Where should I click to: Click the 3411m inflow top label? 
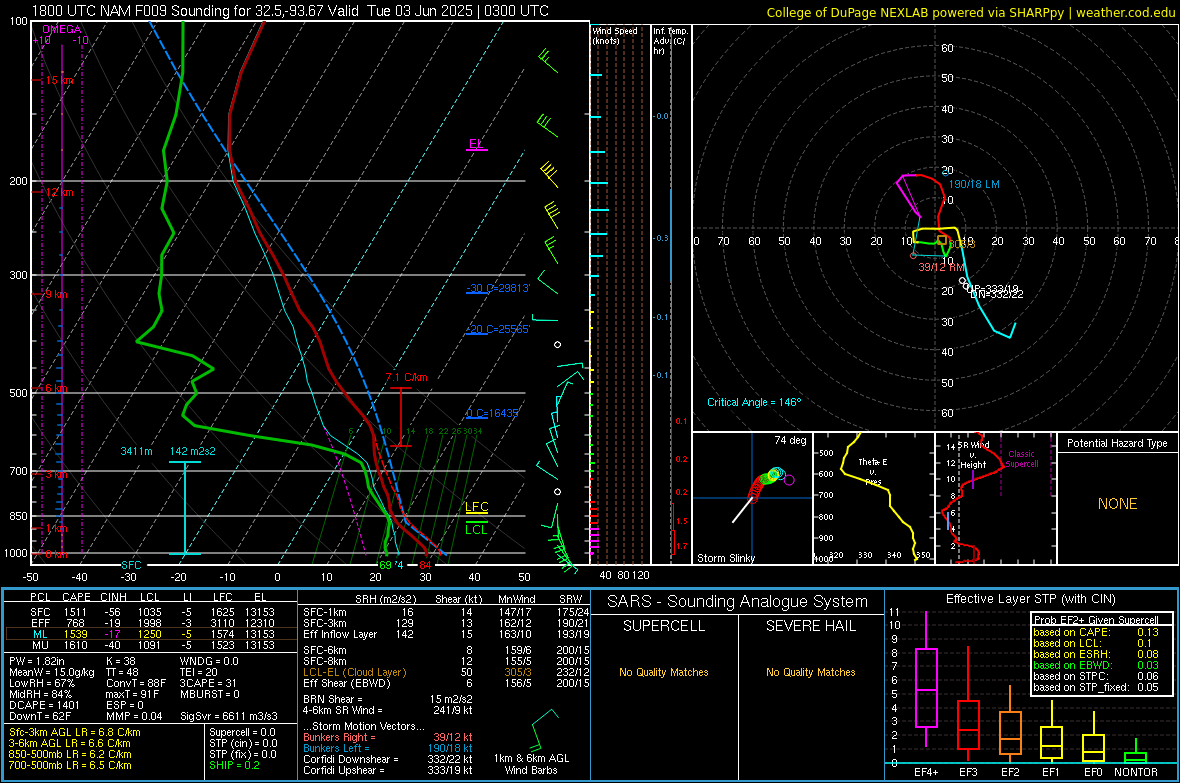[x=136, y=452]
